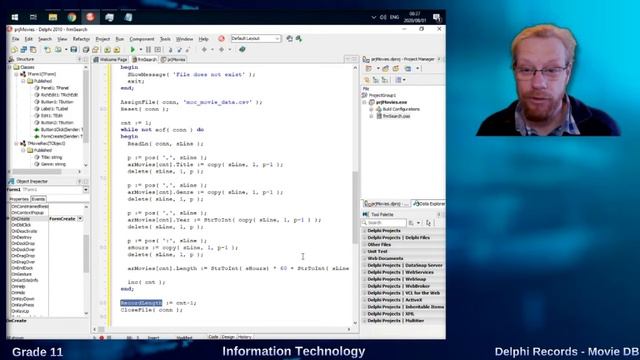This screenshot has height=360, width=640.
Task: Collapse the Classes node in Structure tree
Action: coord(10,67)
